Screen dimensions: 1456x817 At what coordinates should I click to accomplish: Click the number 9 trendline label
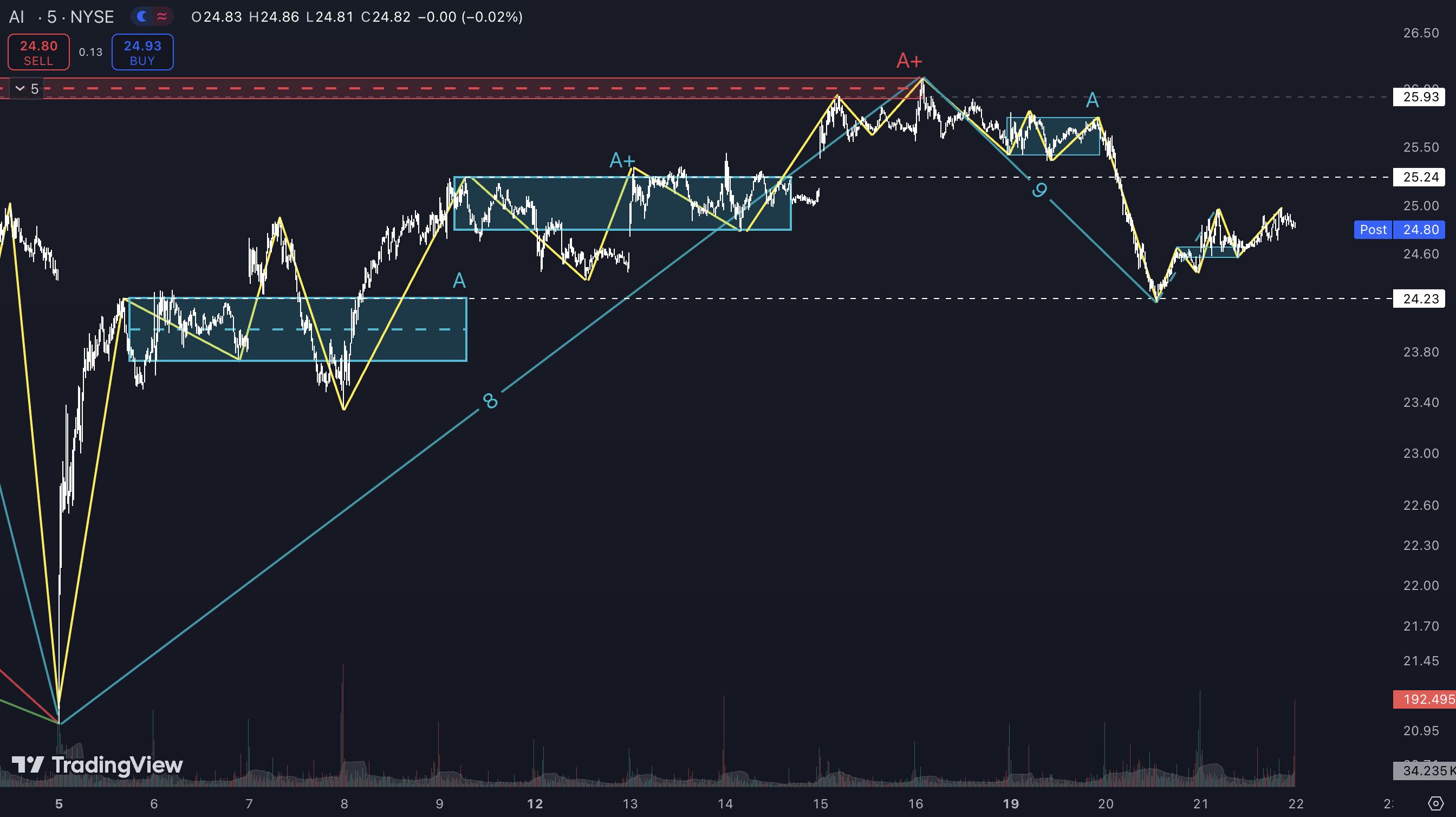(1039, 190)
